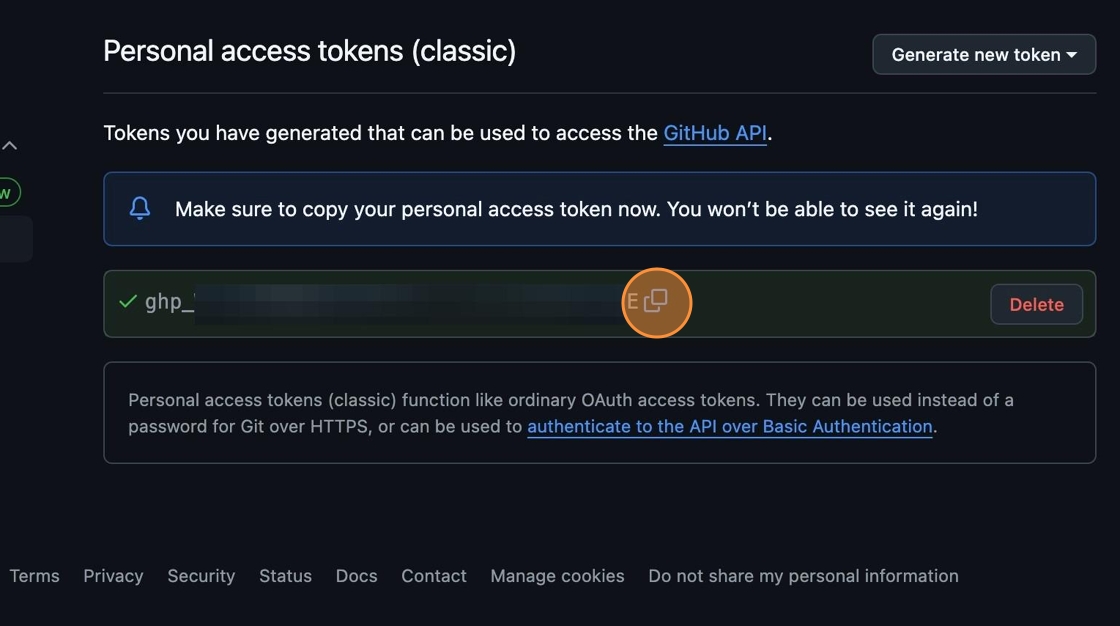Copy the personal access token to clipboard

[x=656, y=301]
